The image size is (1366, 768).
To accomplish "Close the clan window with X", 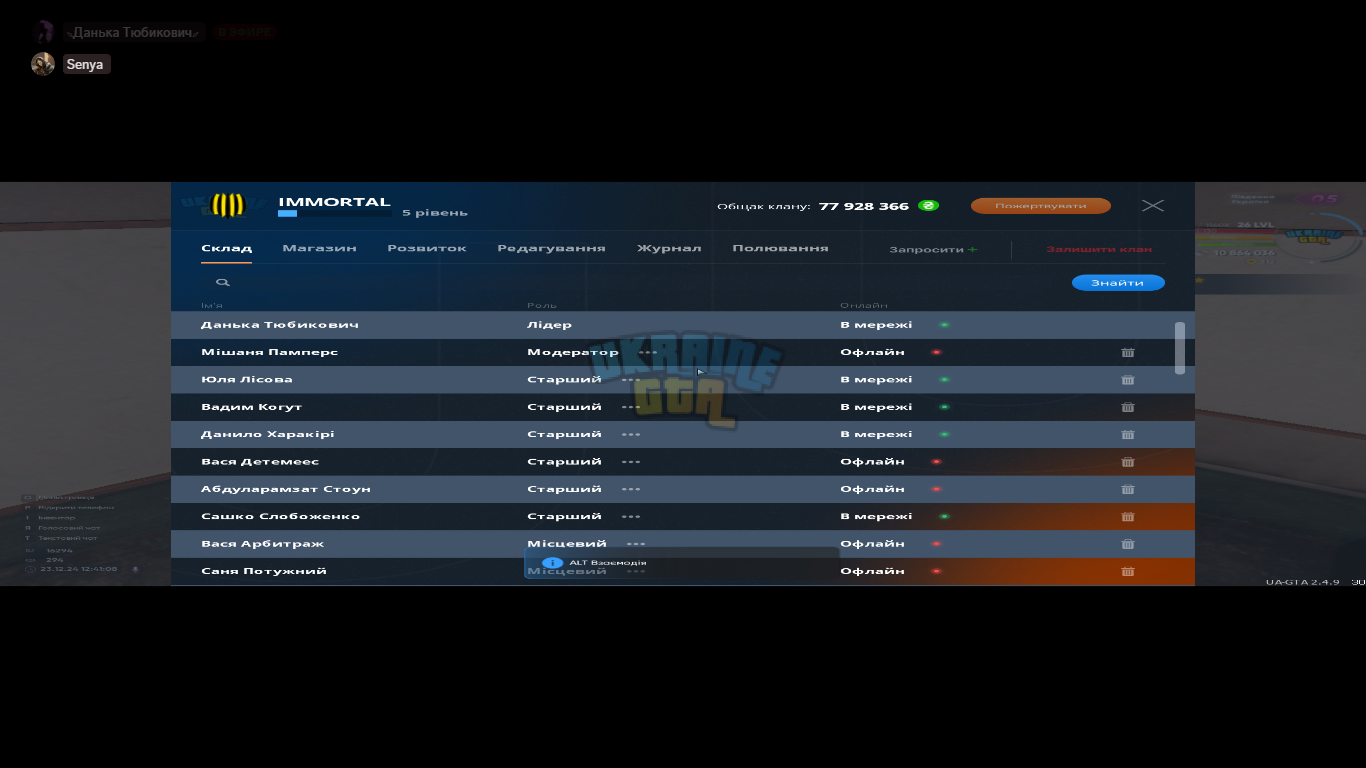I will click(x=1153, y=205).
